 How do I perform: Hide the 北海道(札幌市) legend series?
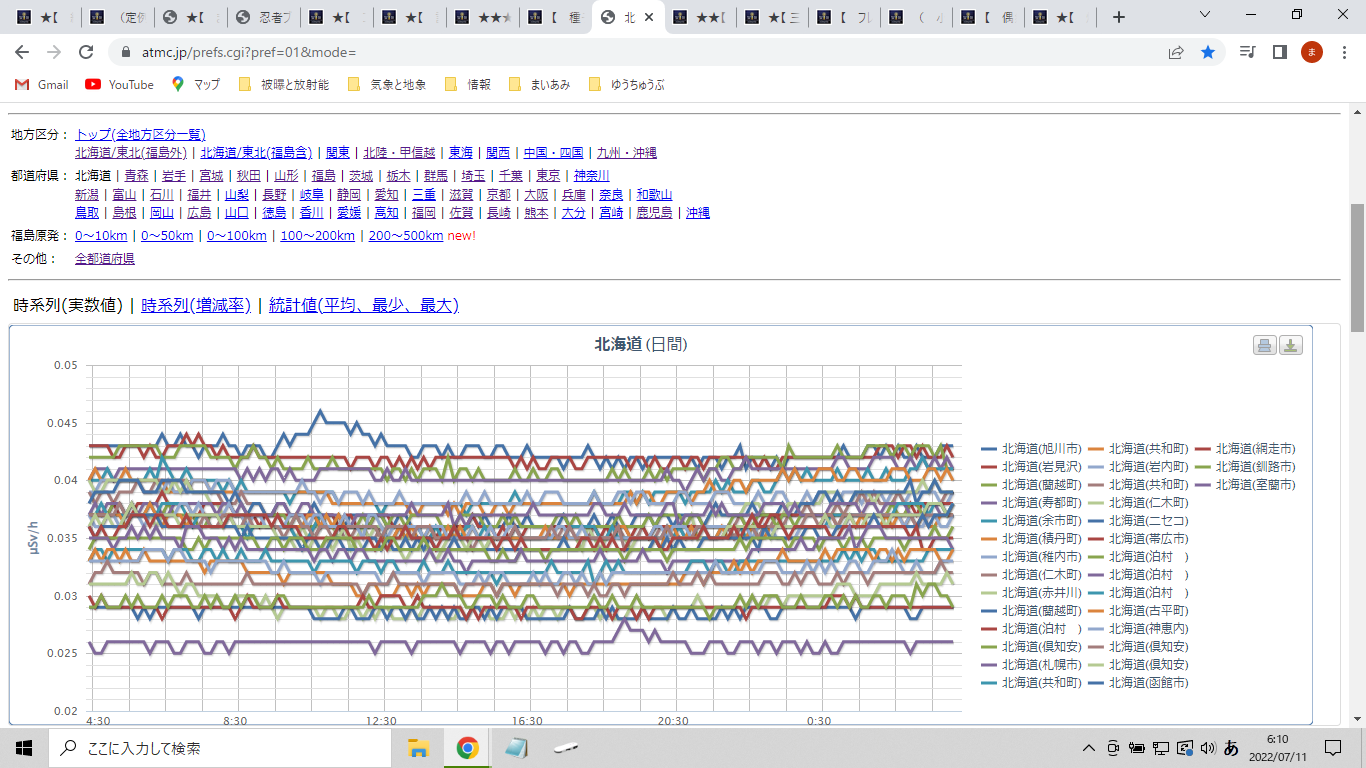coord(1031,665)
